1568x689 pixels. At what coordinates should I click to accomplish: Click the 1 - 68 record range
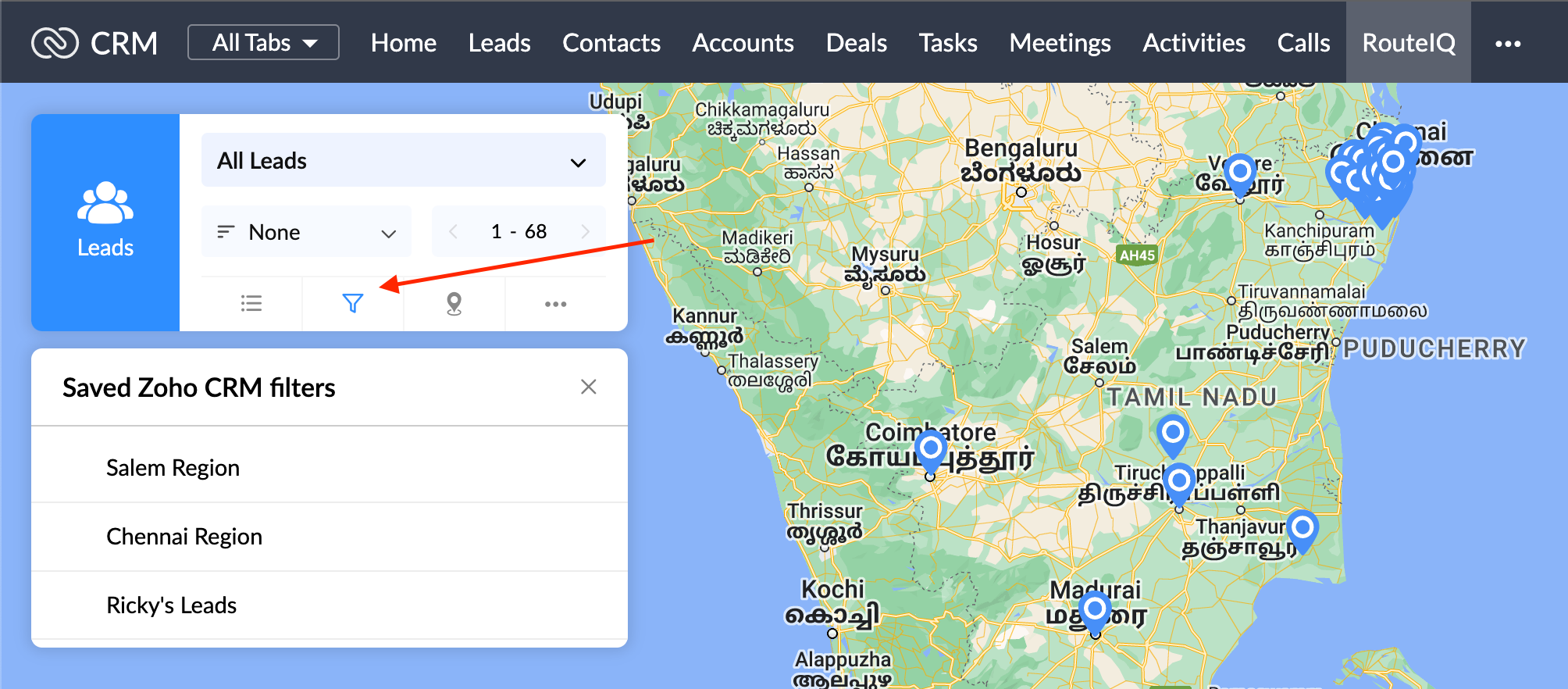pyautogui.click(x=519, y=231)
